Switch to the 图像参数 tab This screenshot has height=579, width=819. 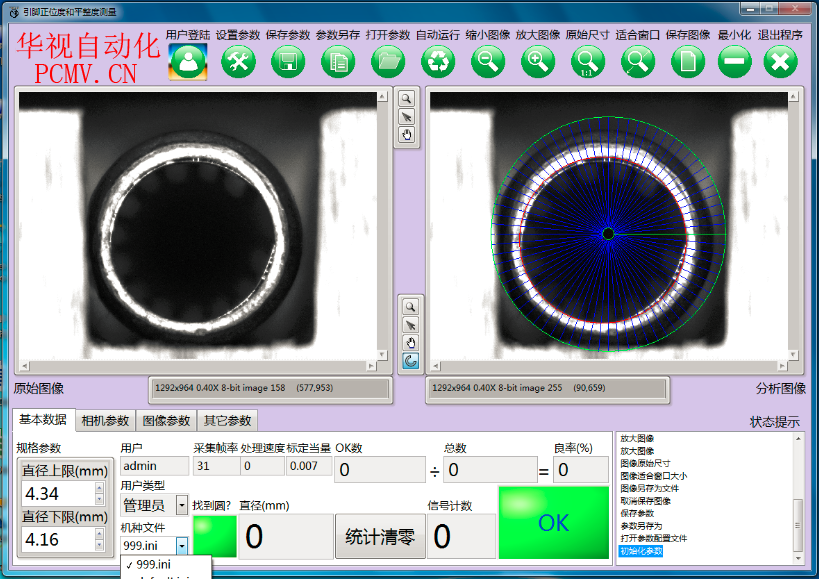[166, 420]
